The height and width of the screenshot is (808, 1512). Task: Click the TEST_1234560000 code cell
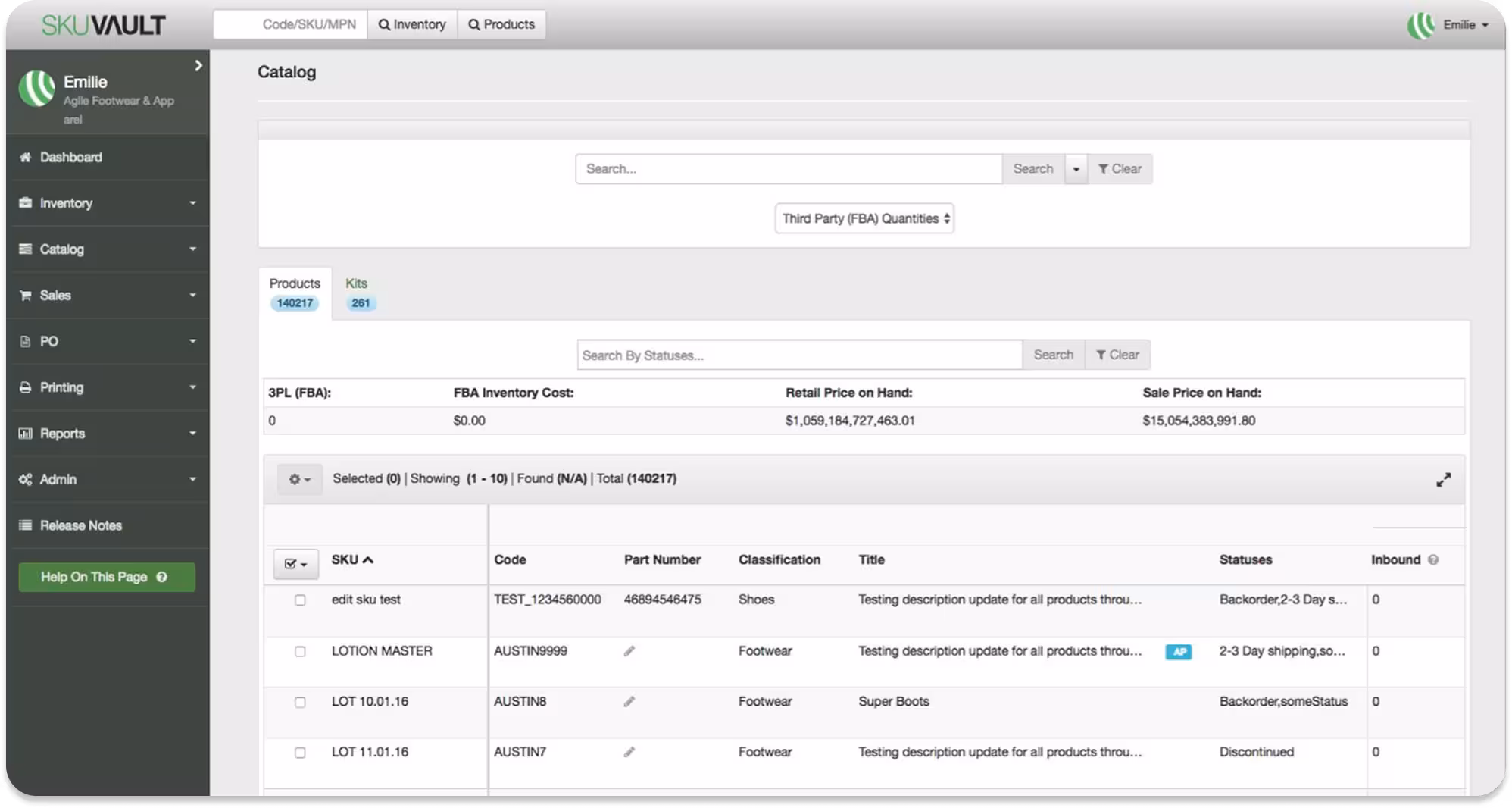pos(548,600)
